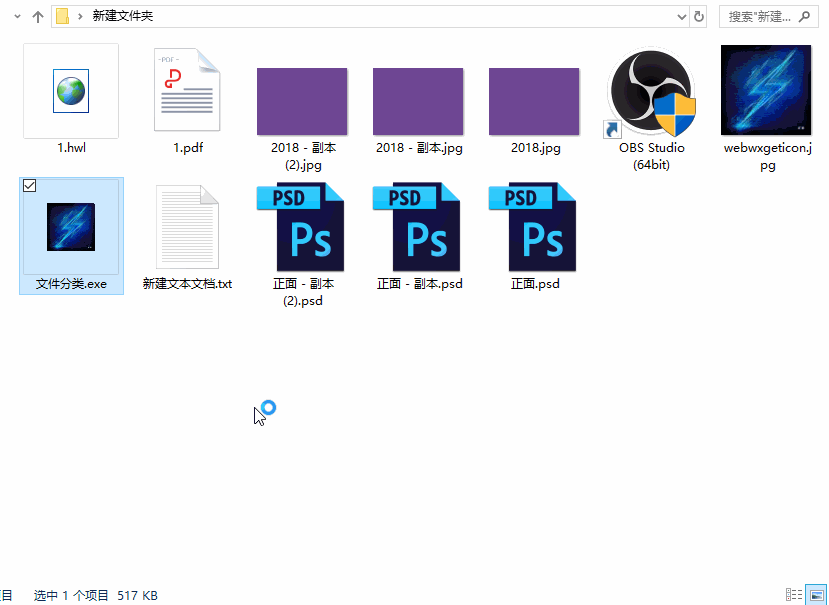Expand the breadcrumb chevron before 新建文件夹
829x605 pixels.
(80, 16)
